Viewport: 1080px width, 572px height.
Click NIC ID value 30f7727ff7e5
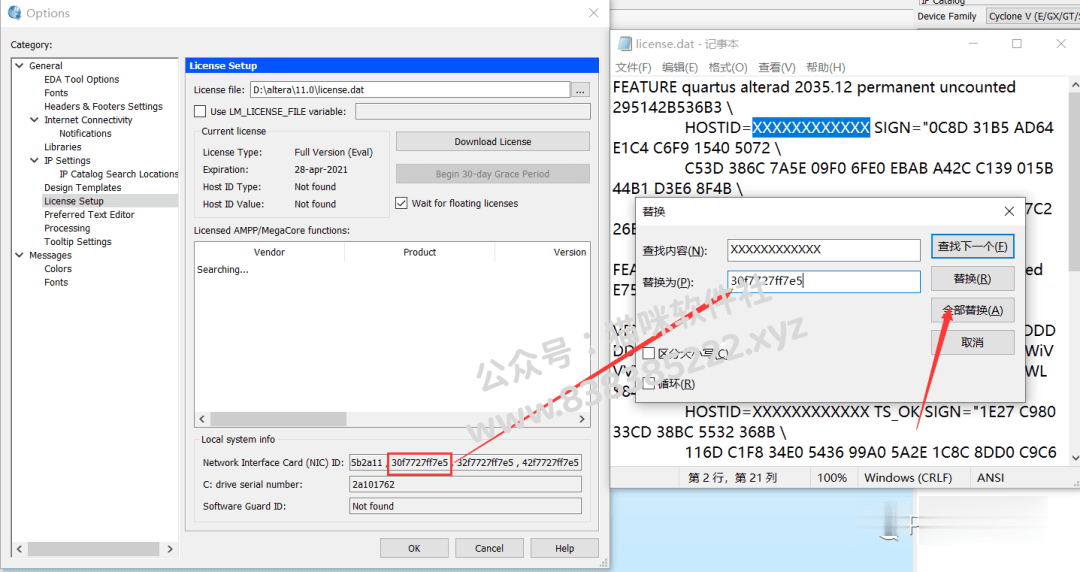click(419, 462)
